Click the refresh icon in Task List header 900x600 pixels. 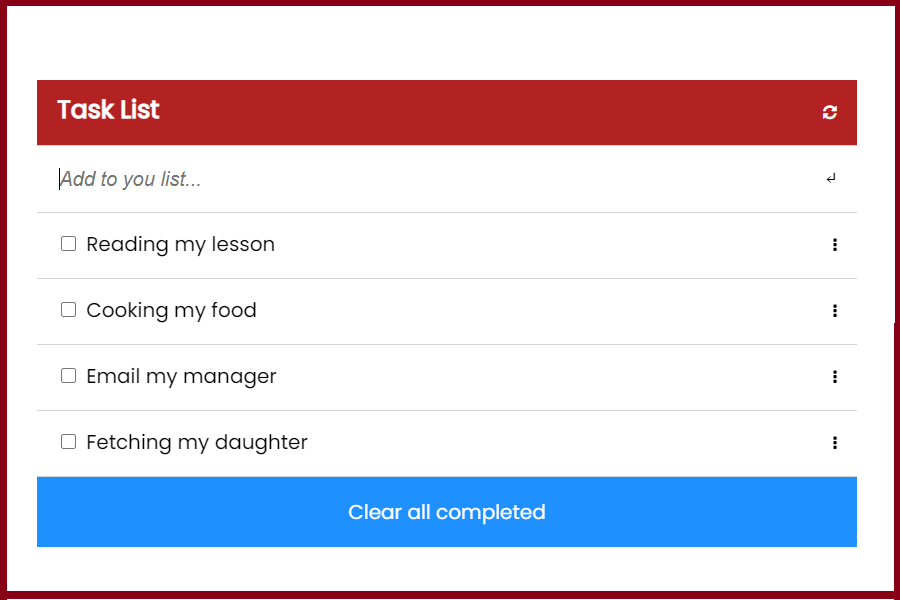pyautogui.click(x=830, y=112)
